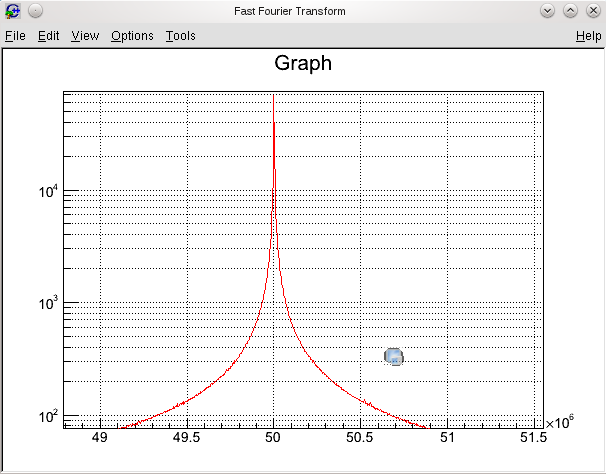Select the "Graph" title text
The image size is (606, 474).
coord(302,64)
